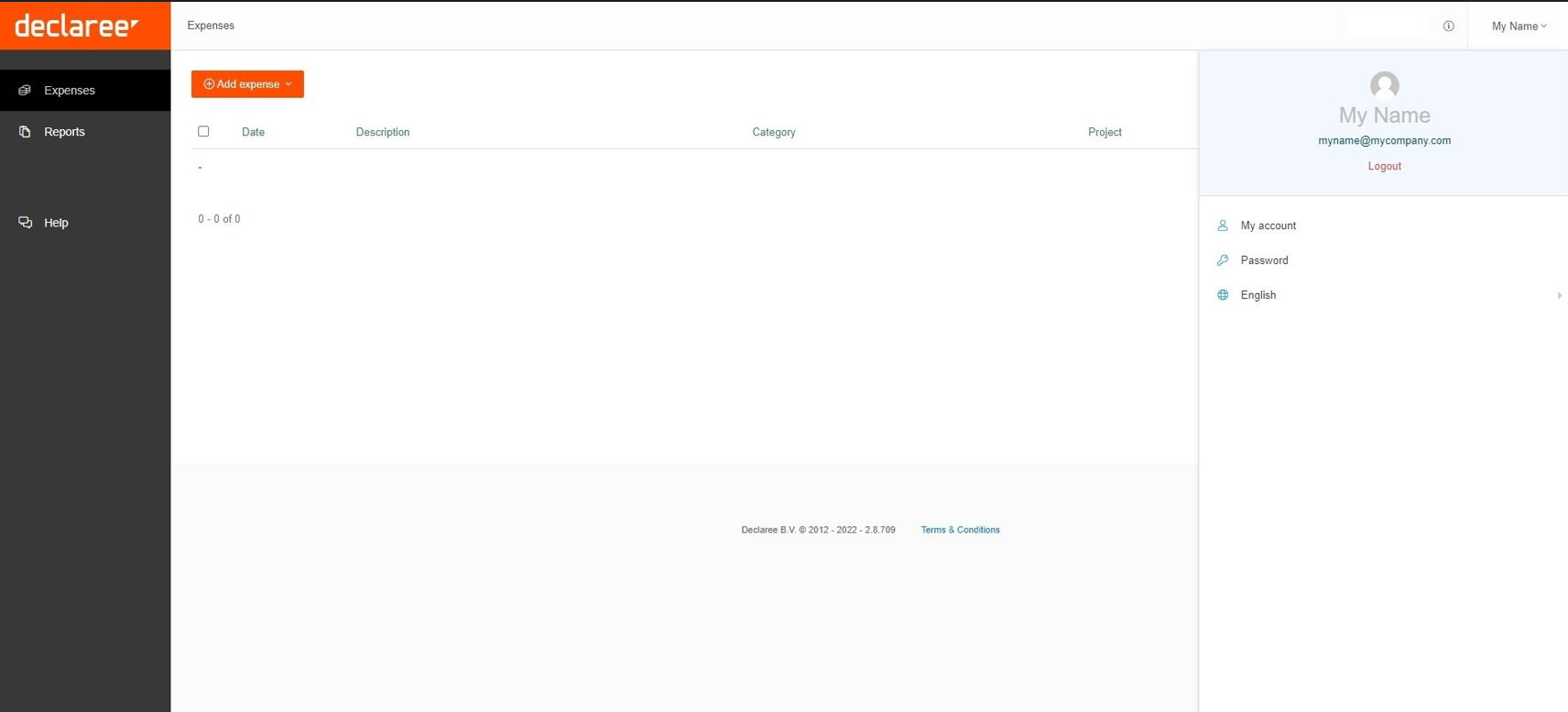
Task: Click the Help chat icon
Action: tap(25, 223)
